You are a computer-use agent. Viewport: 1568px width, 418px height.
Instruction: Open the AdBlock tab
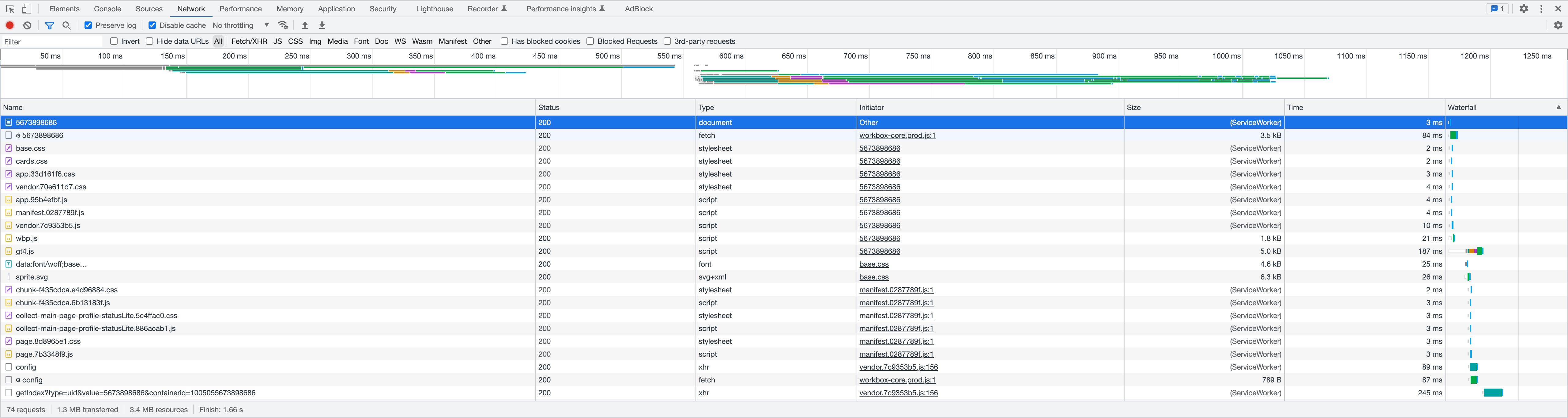pos(639,9)
